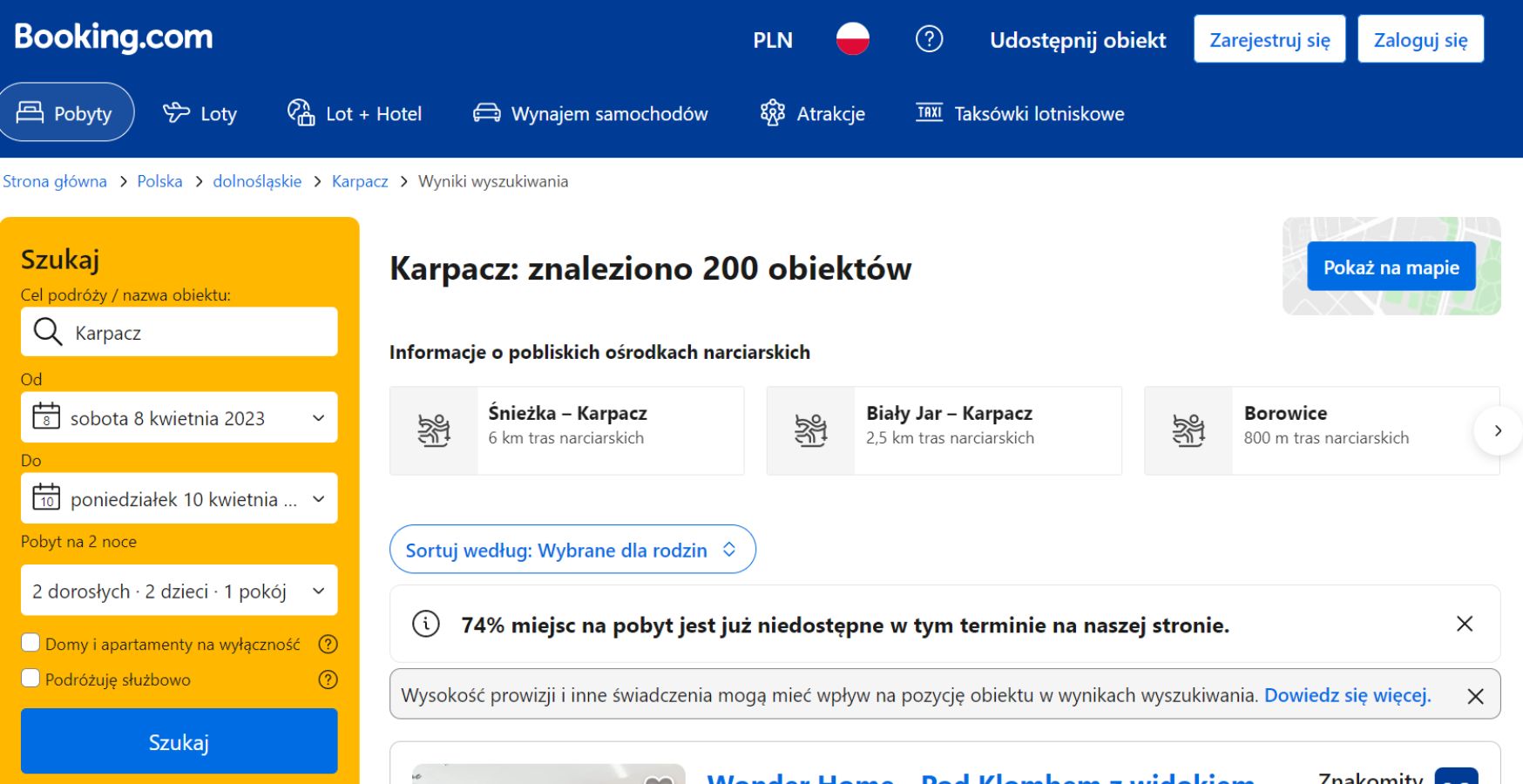
Task: Click skier icon beside Śnieżka – Karpacz
Action: 434,430
